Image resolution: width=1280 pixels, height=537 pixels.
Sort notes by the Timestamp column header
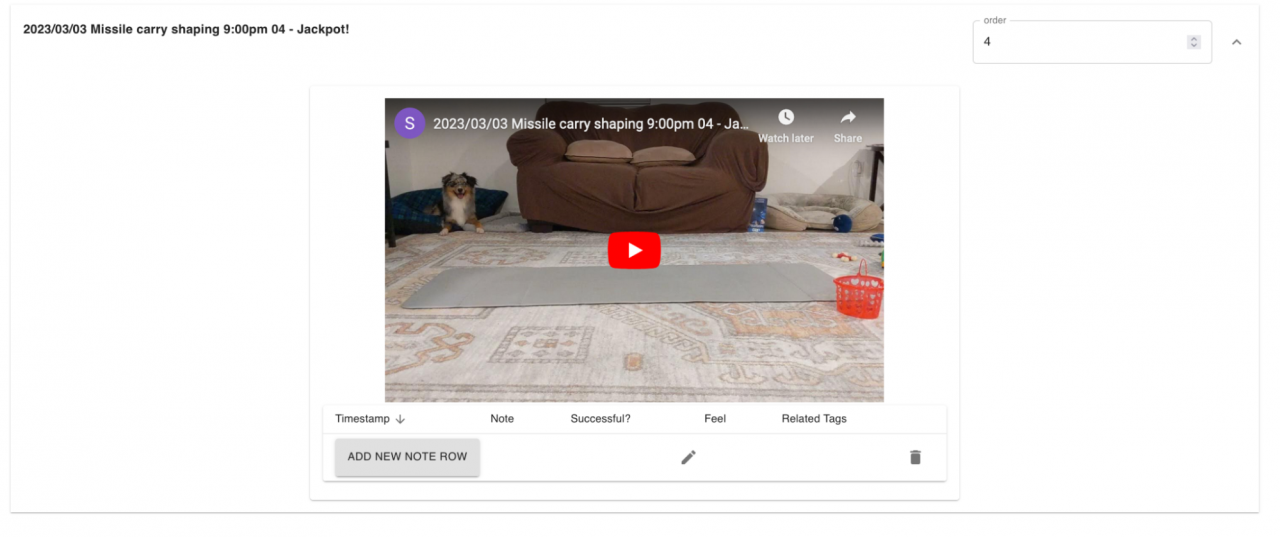tap(362, 419)
